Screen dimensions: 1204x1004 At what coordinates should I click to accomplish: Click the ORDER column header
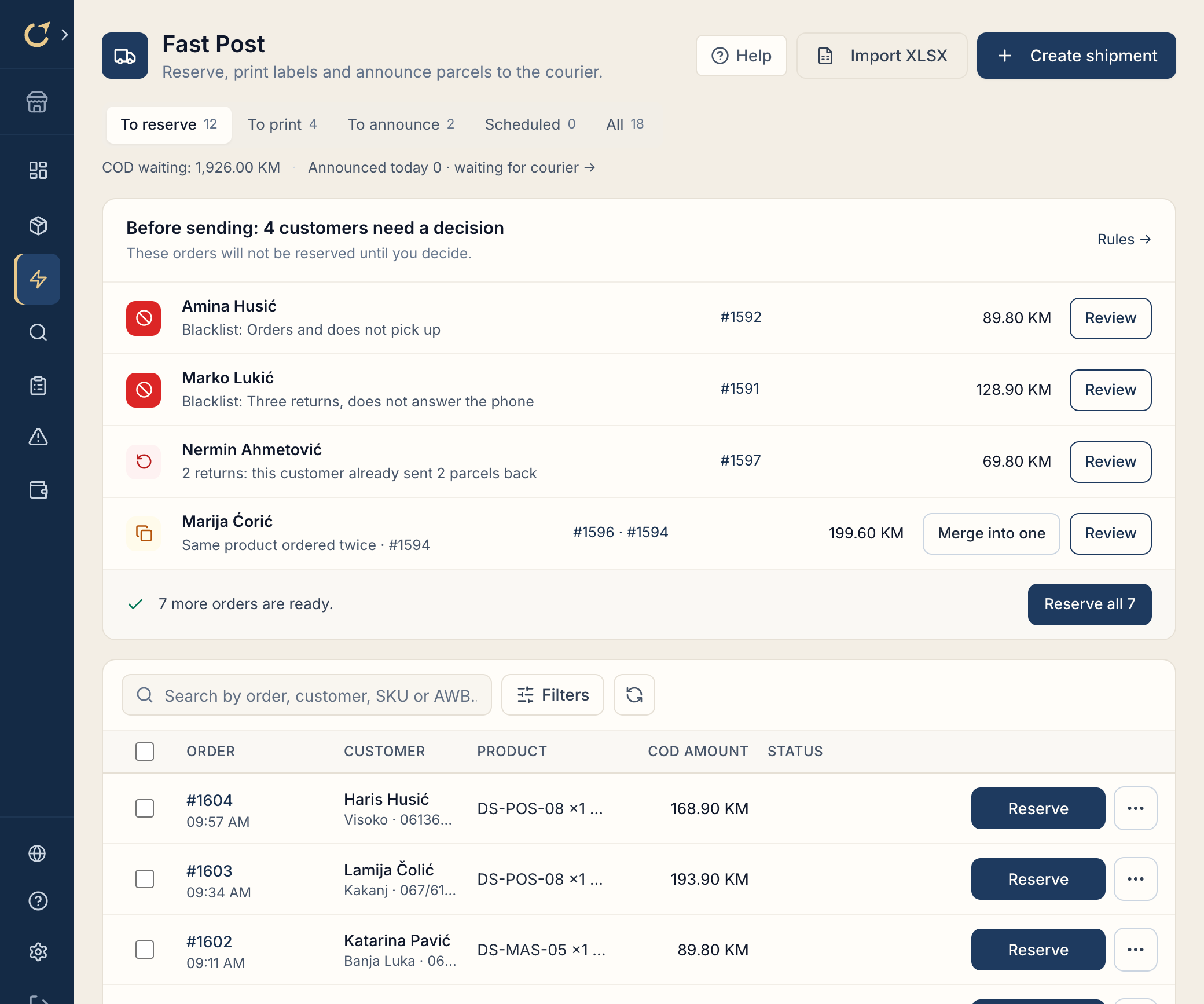(x=211, y=752)
